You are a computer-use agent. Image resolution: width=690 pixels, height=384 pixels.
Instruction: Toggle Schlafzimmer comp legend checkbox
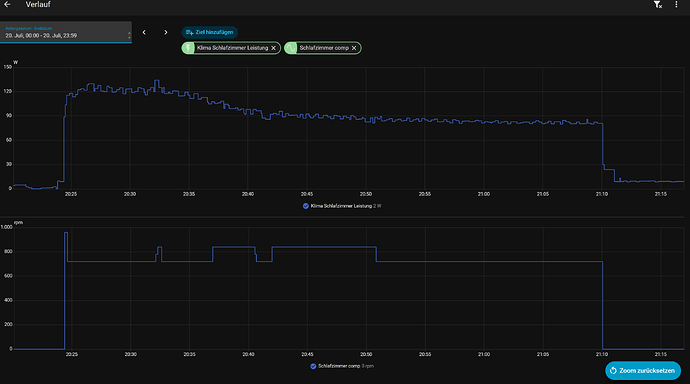pyautogui.click(x=313, y=366)
